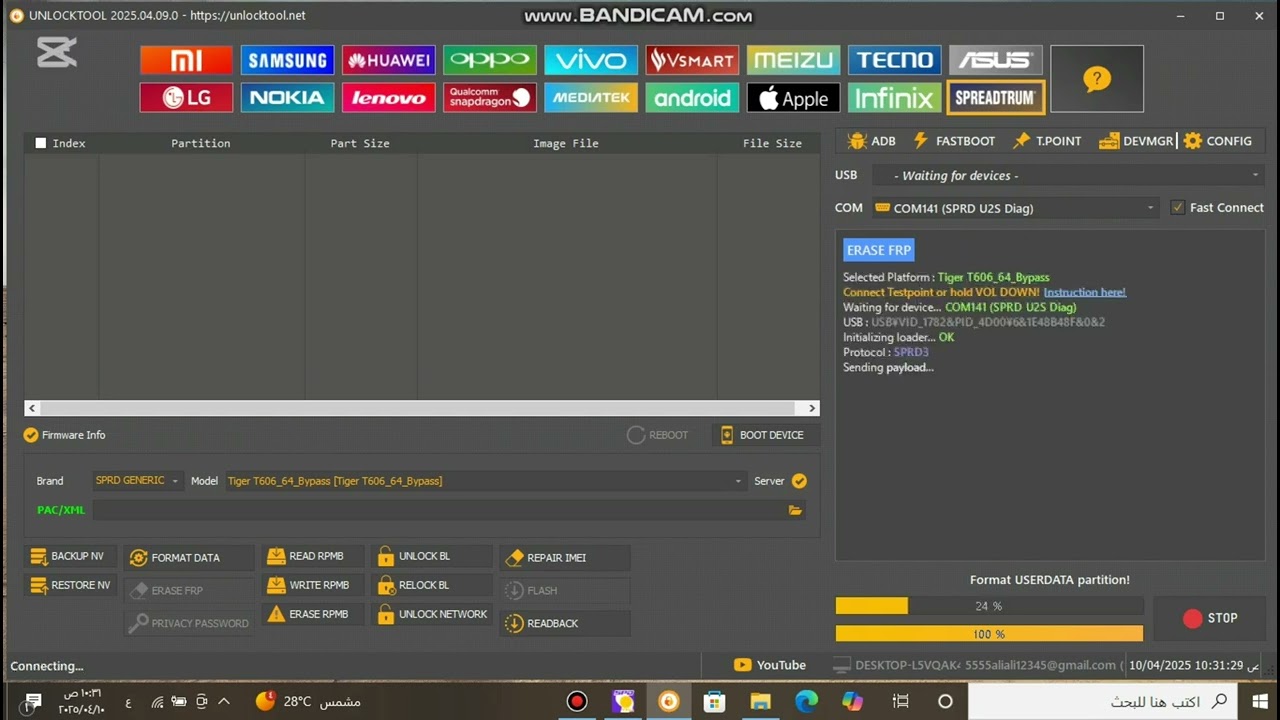The image size is (1280, 720).
Task: Expand the Model Tiger T606 dropdown
Action: [486, 481]
